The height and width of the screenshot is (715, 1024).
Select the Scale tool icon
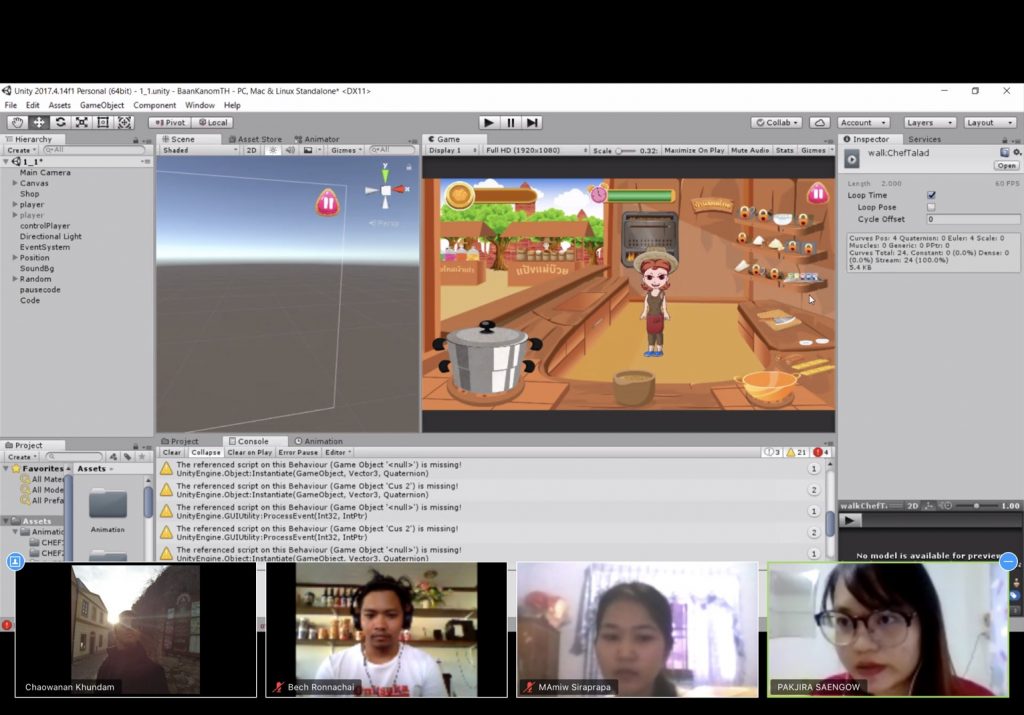81,122
